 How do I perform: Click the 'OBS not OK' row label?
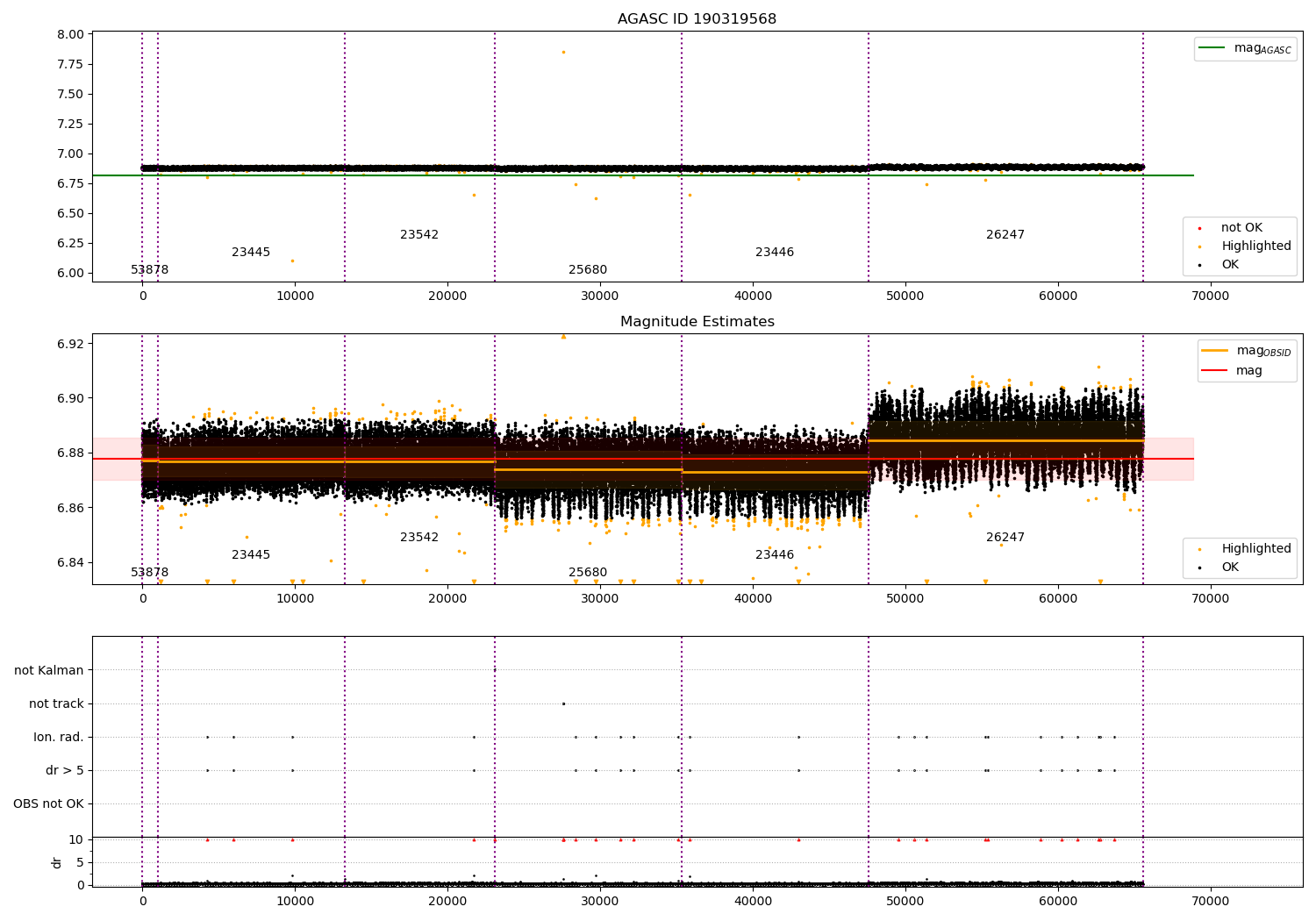49,804
